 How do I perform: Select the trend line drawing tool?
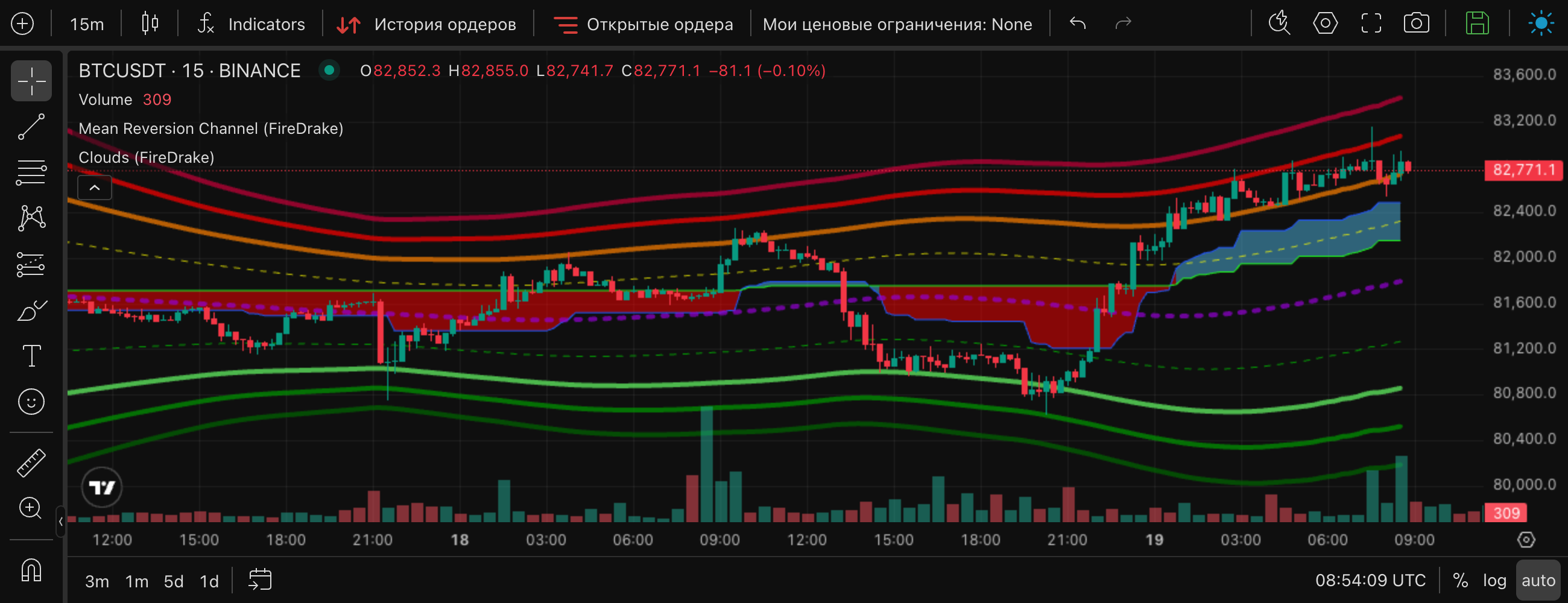coord(31,127)
